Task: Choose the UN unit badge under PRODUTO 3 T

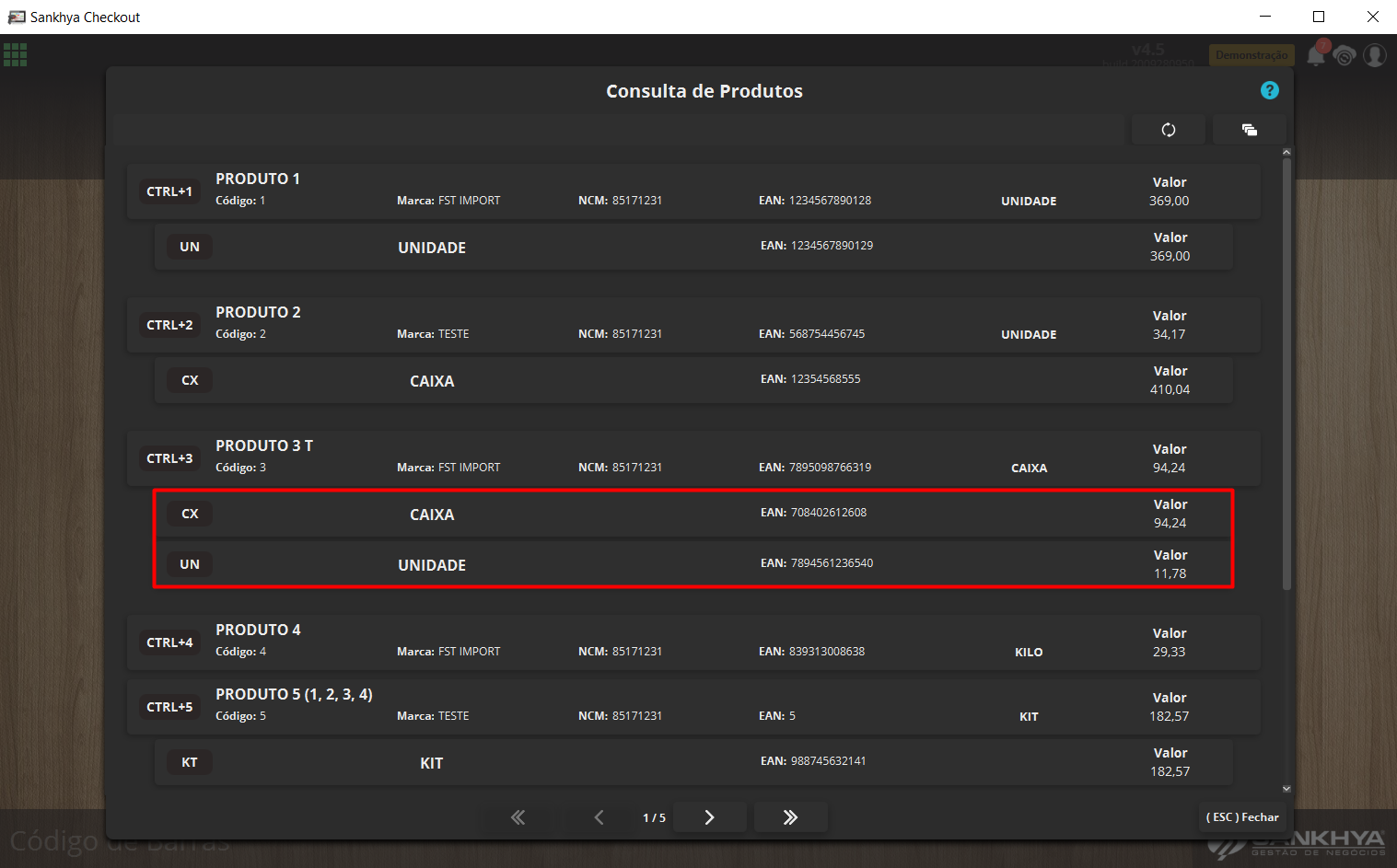Action: click(190, 564)
